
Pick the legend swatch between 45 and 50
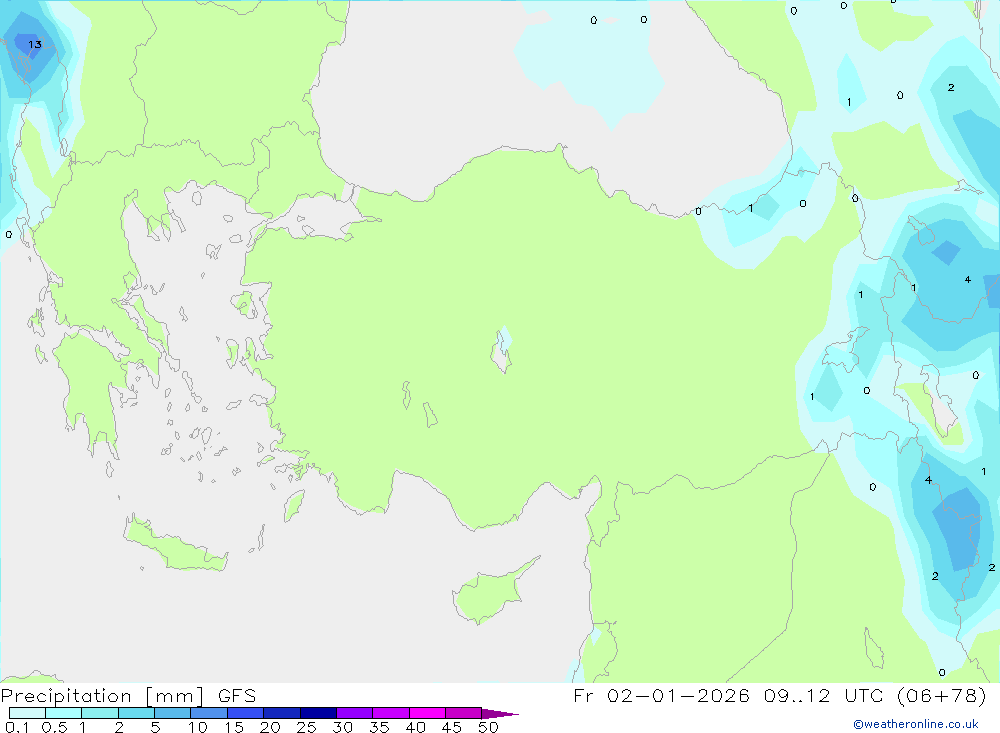464,713
